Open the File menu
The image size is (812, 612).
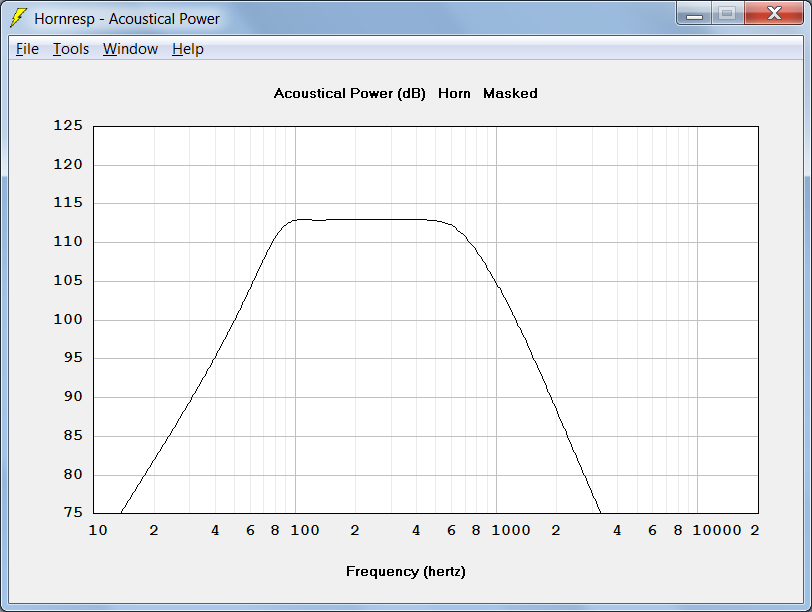click(x=27, y=49)
